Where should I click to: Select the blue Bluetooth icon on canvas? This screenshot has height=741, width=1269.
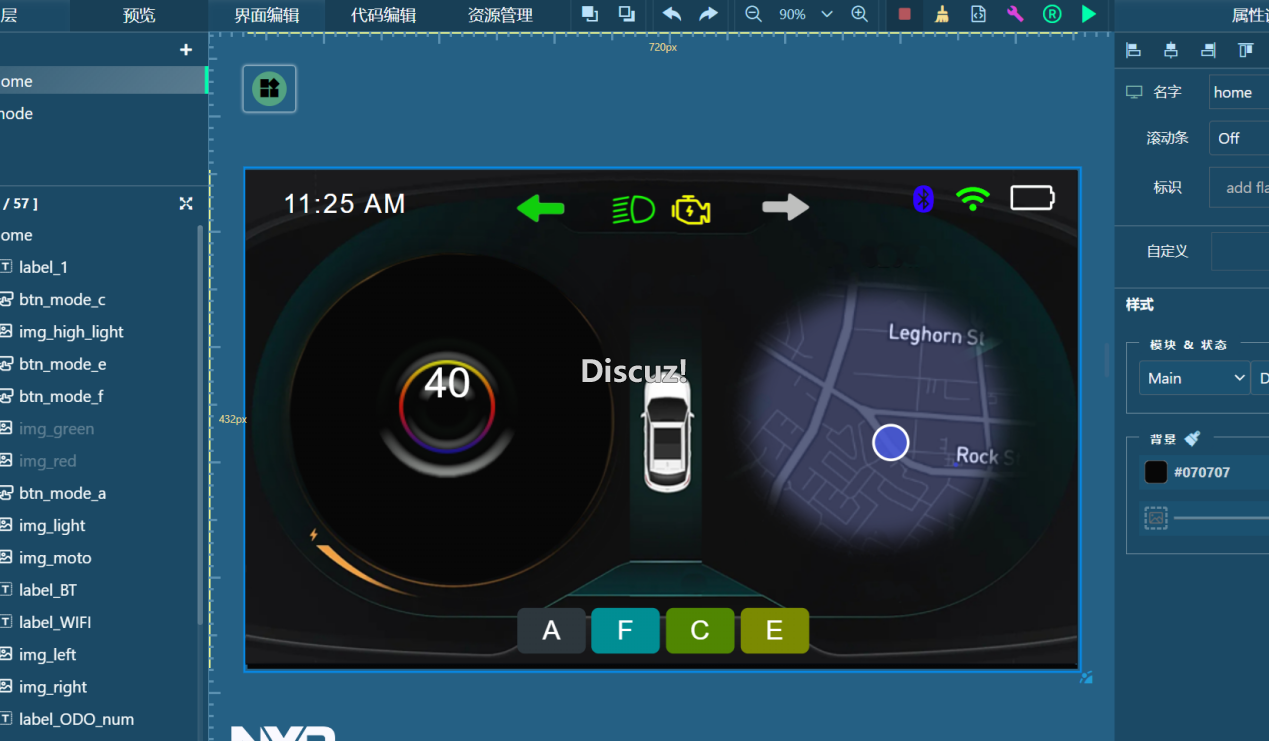(x=923, y=198)
